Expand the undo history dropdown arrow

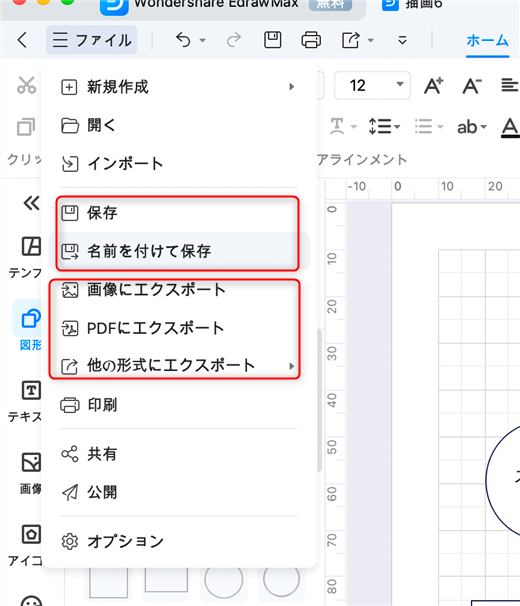(x=203, y=40)
